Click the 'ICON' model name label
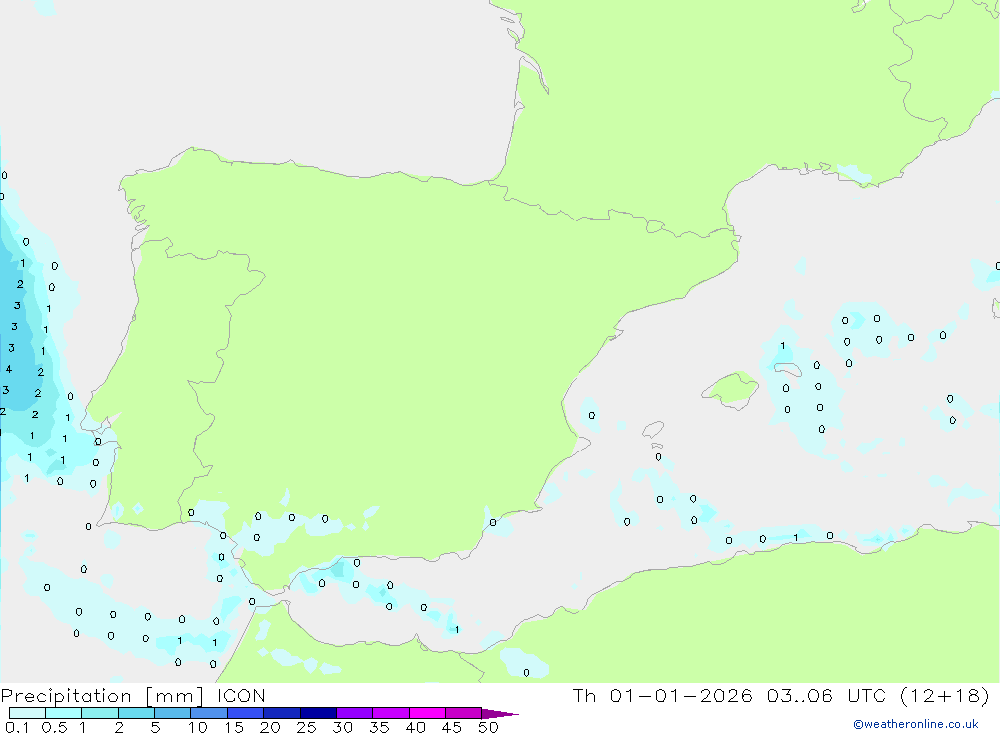Screen dimensions: 1000x733 click(x=241, y=695)
